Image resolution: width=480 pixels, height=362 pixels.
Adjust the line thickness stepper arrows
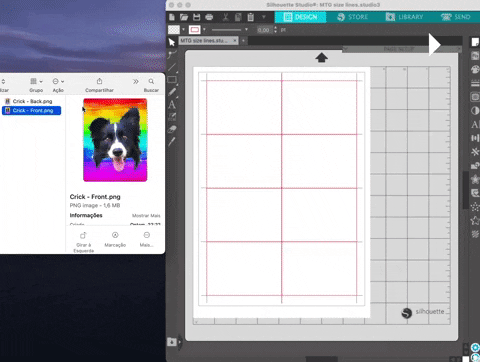(275, 30)
